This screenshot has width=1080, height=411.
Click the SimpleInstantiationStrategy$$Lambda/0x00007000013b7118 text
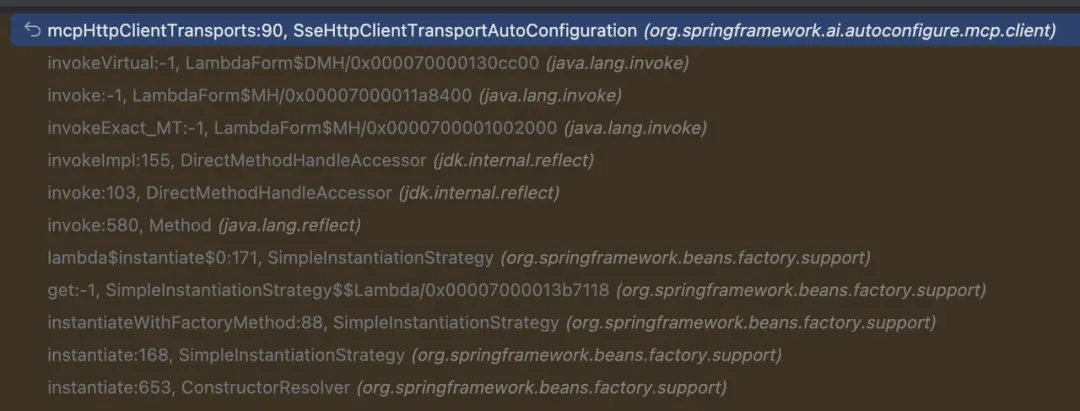click(357, 290)
